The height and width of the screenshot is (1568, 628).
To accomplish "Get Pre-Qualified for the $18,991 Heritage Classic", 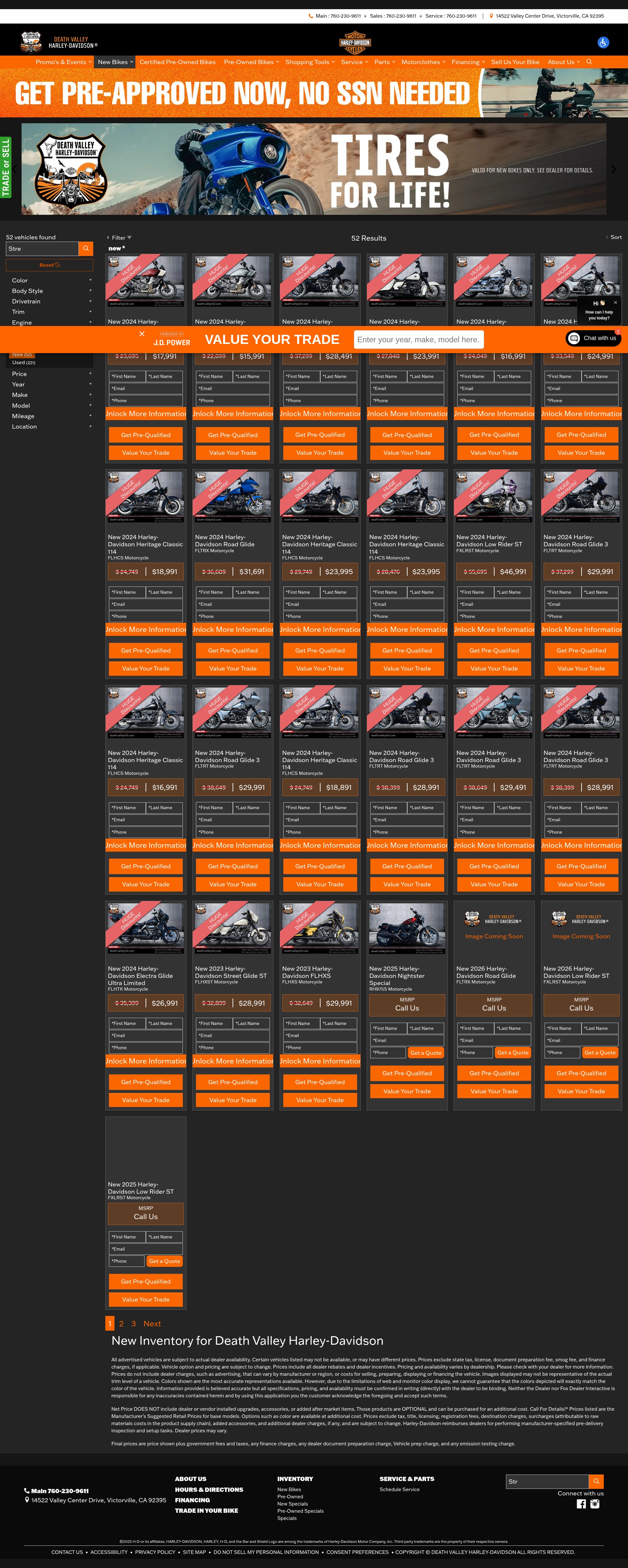I will pyautogui.click(x=146, y=651).
